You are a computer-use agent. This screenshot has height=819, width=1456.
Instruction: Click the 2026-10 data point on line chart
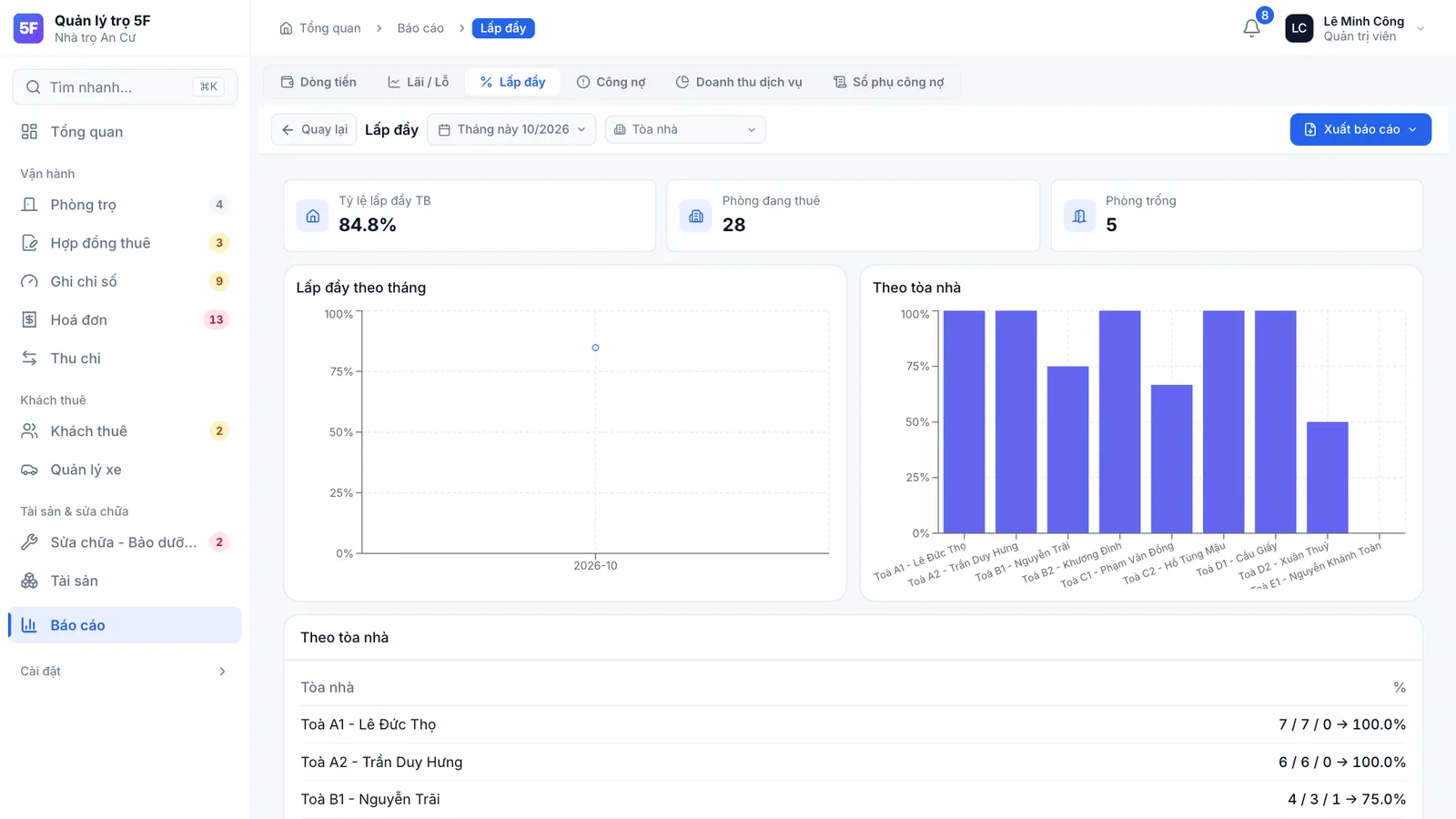[595, 348]
